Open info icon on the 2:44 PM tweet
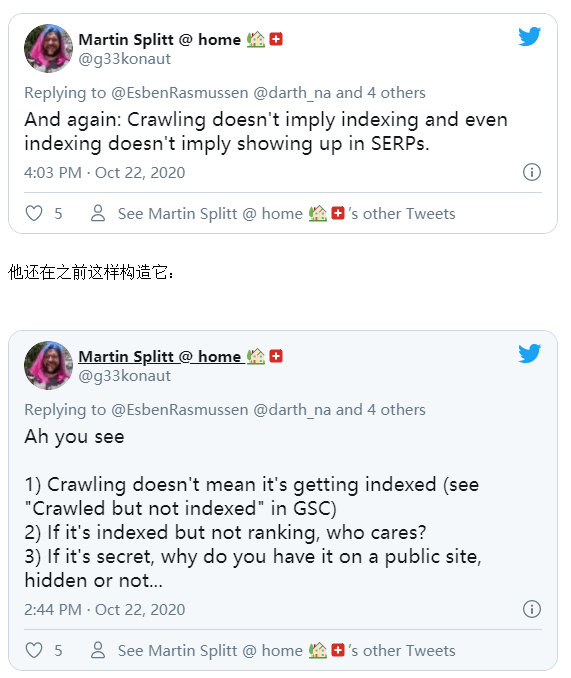This screenshot has height=678, width=571. [532, 609]
